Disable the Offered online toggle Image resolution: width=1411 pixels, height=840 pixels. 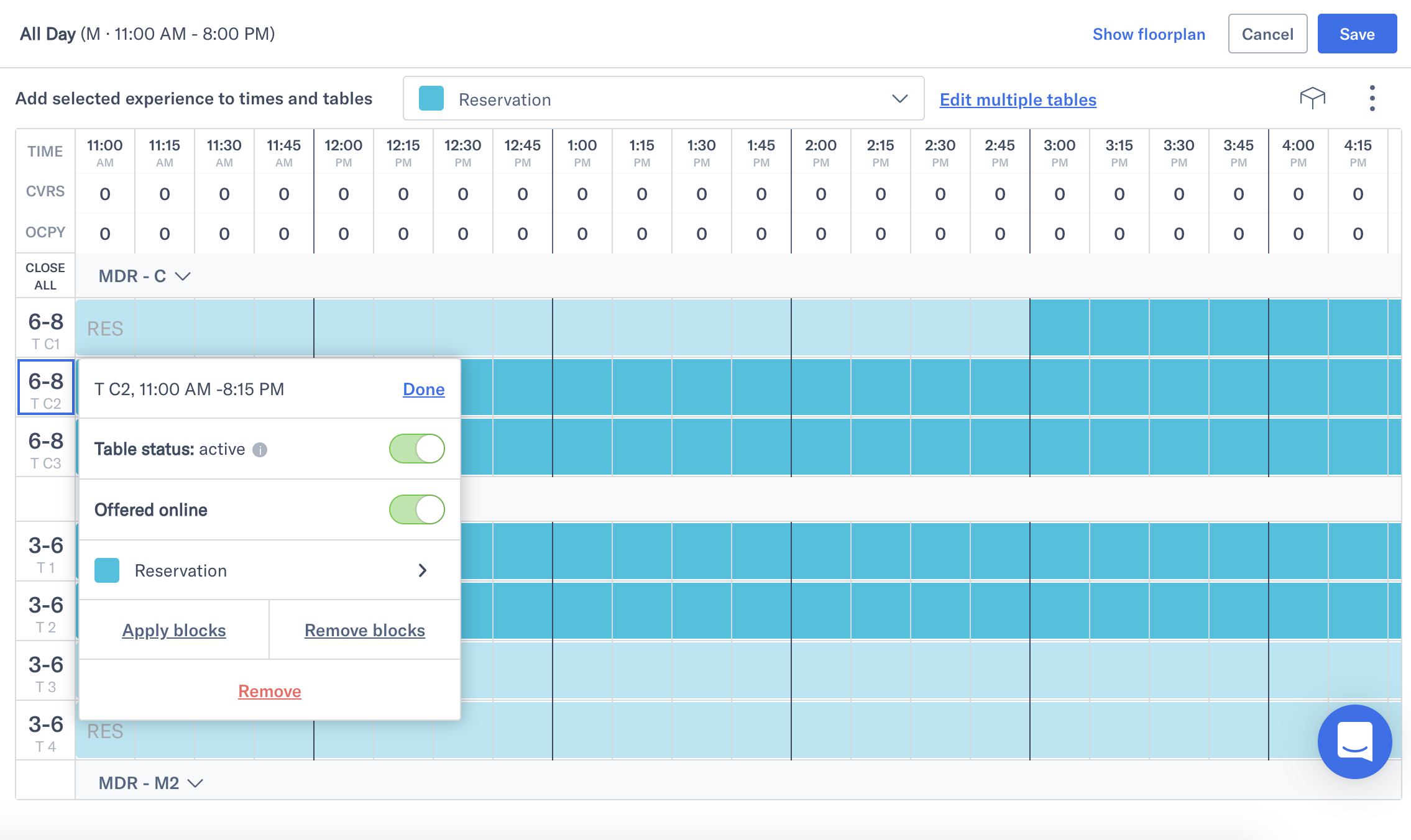tap(416, 509)
